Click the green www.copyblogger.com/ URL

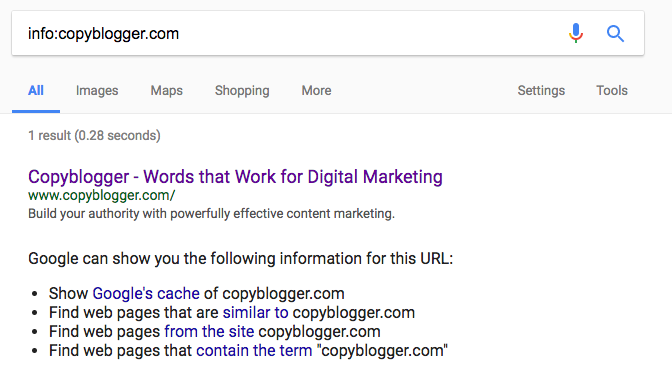click(102, 195)
